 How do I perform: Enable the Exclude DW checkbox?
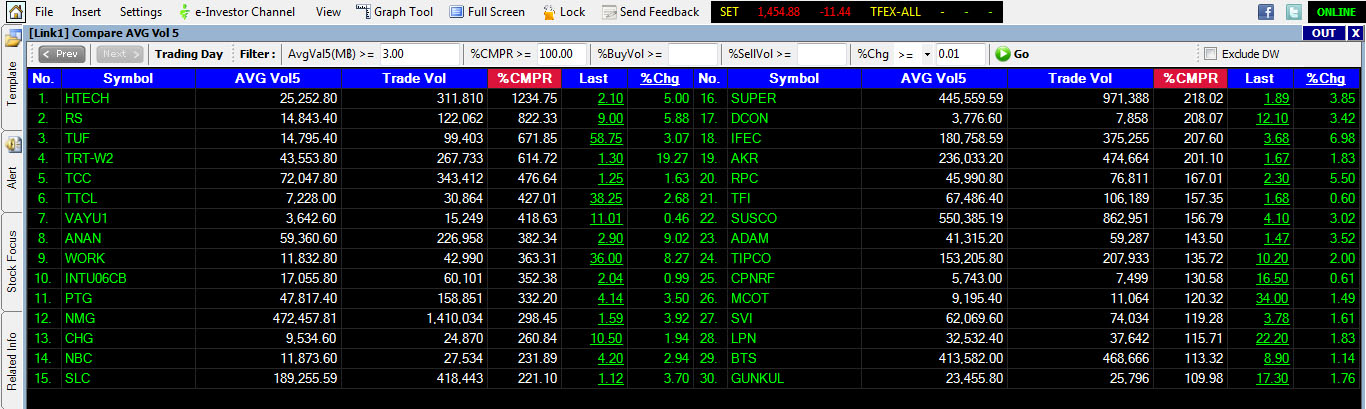pos(1211,54)
